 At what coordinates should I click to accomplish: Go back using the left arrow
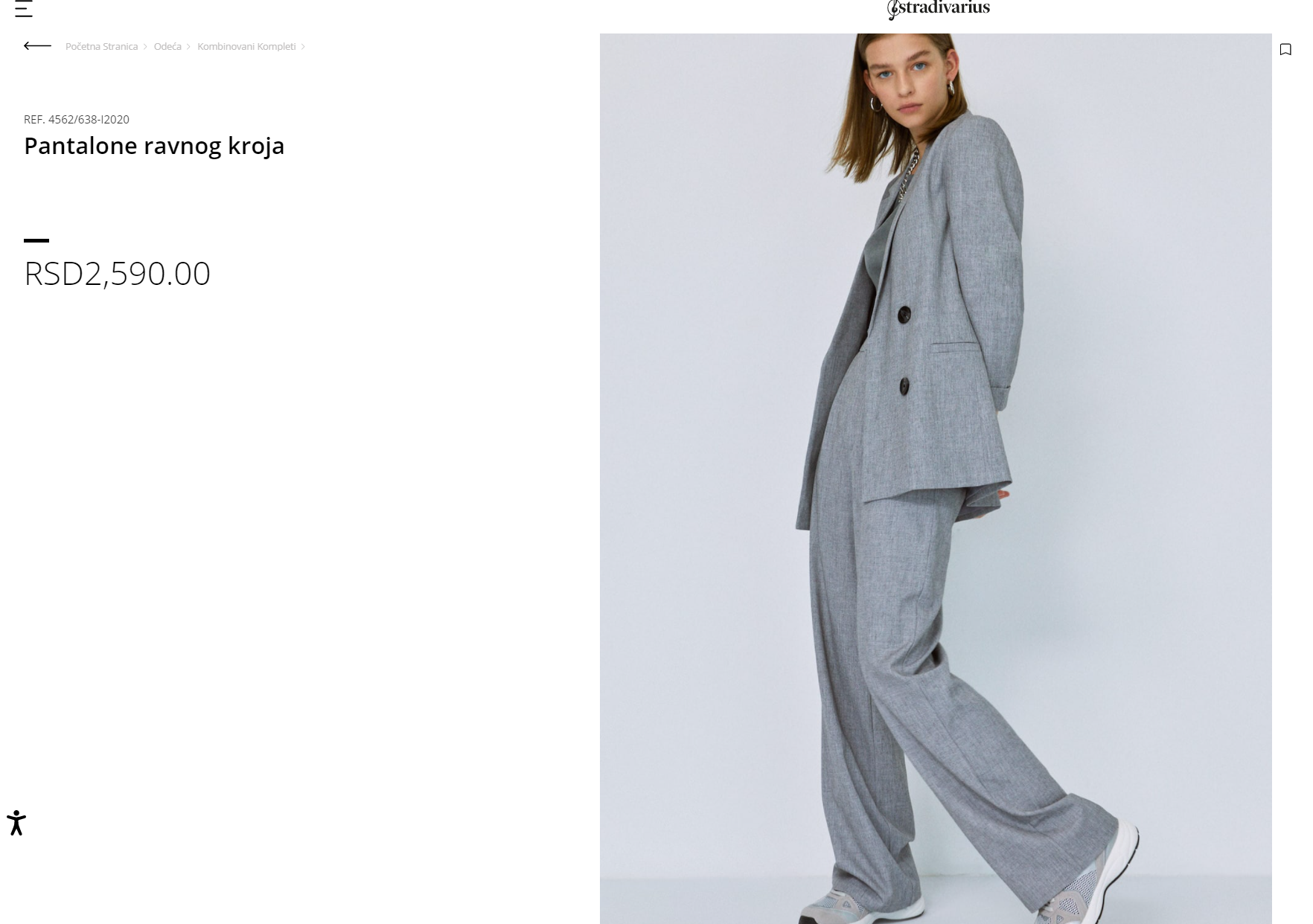[x=37, y=46]
